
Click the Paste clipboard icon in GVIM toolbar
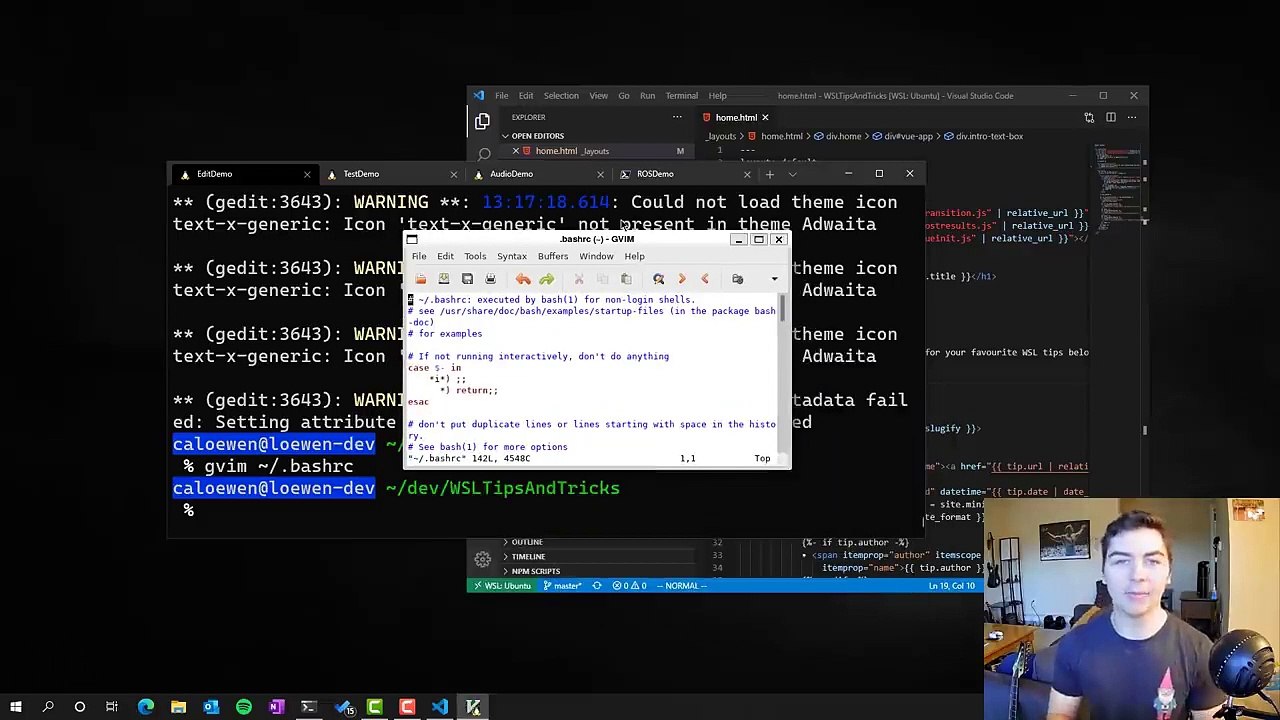tap(625, 279)
